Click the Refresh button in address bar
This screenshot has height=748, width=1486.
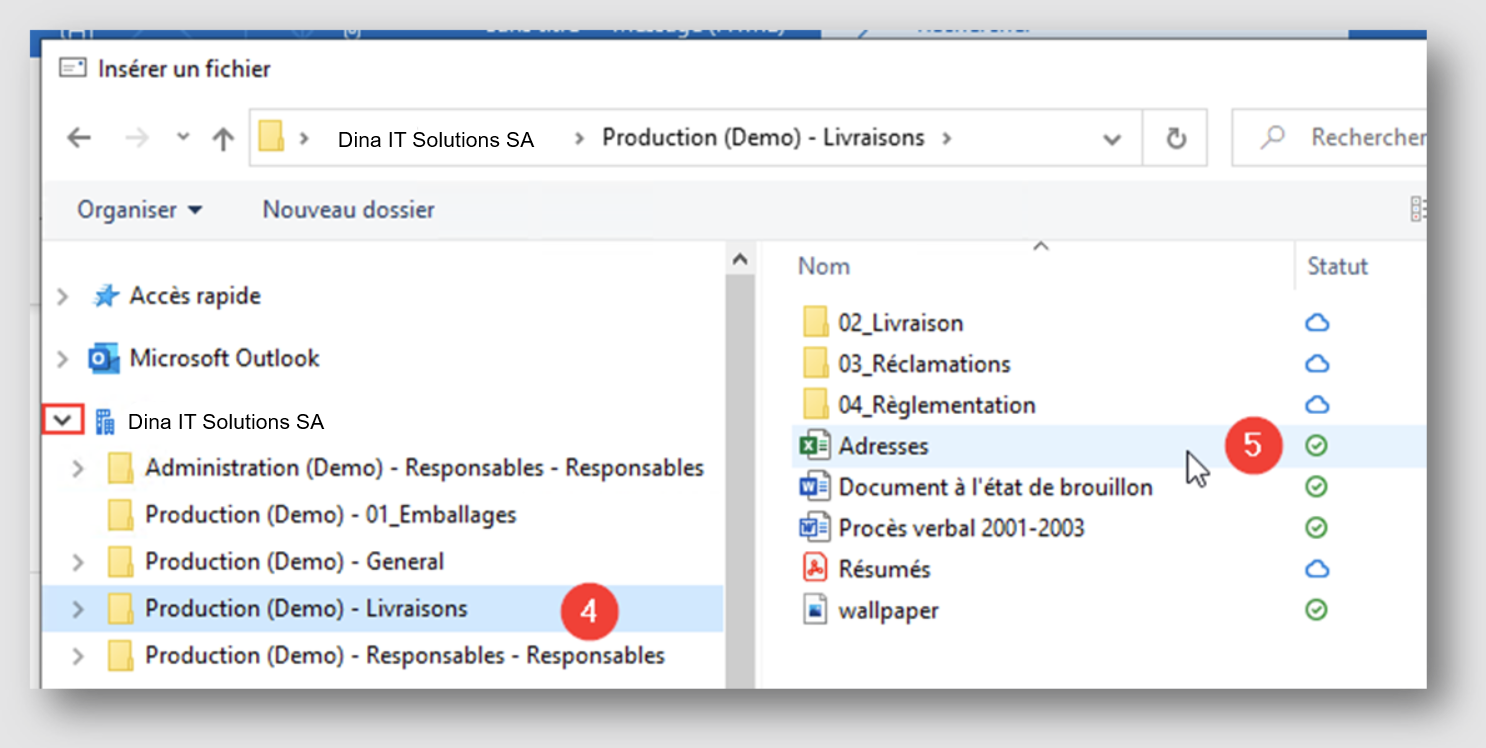[1176, 138]
